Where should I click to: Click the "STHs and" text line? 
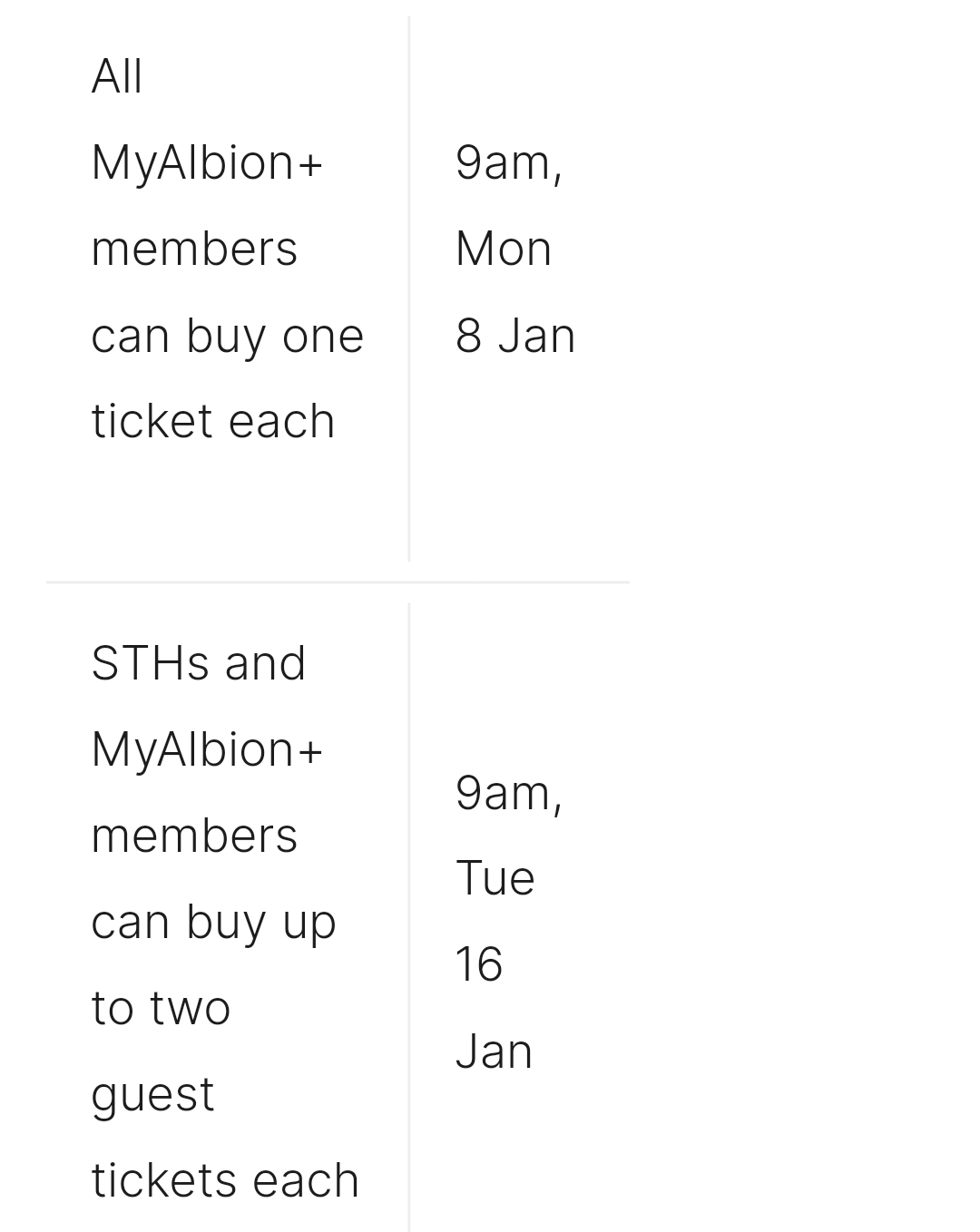pyautogui.click(x=199, y=663)
